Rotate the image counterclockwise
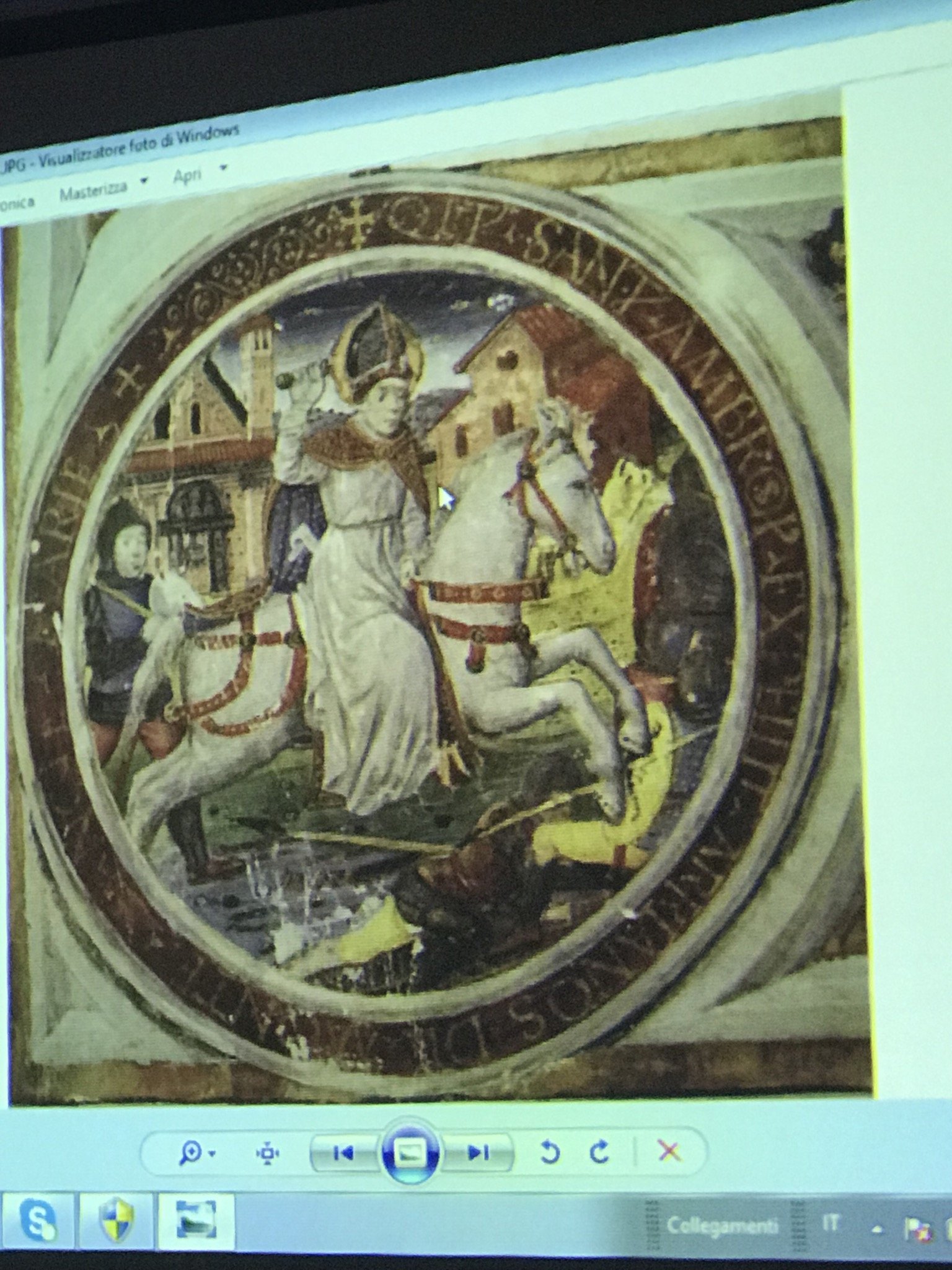 coord(549,1152)
